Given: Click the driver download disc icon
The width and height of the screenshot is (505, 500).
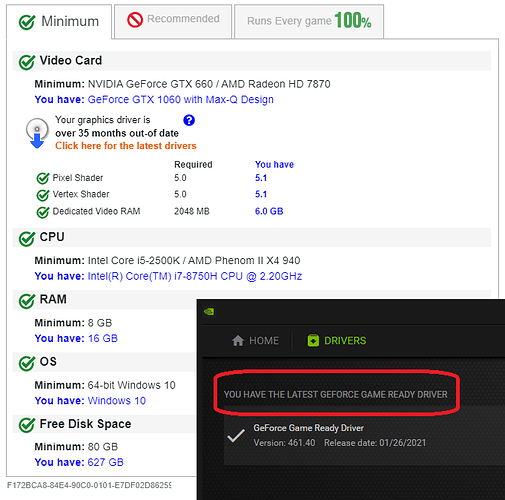Looking at the screenshot, I should coord(37,133).
